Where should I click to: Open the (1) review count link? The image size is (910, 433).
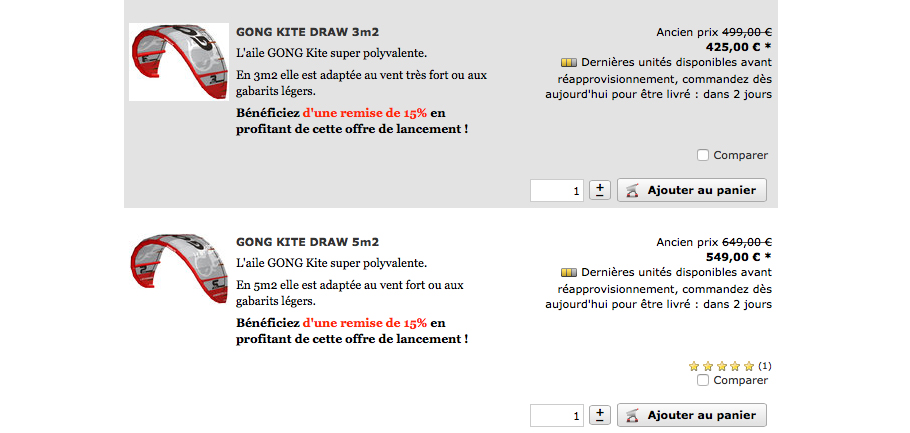tap(765, 366)
